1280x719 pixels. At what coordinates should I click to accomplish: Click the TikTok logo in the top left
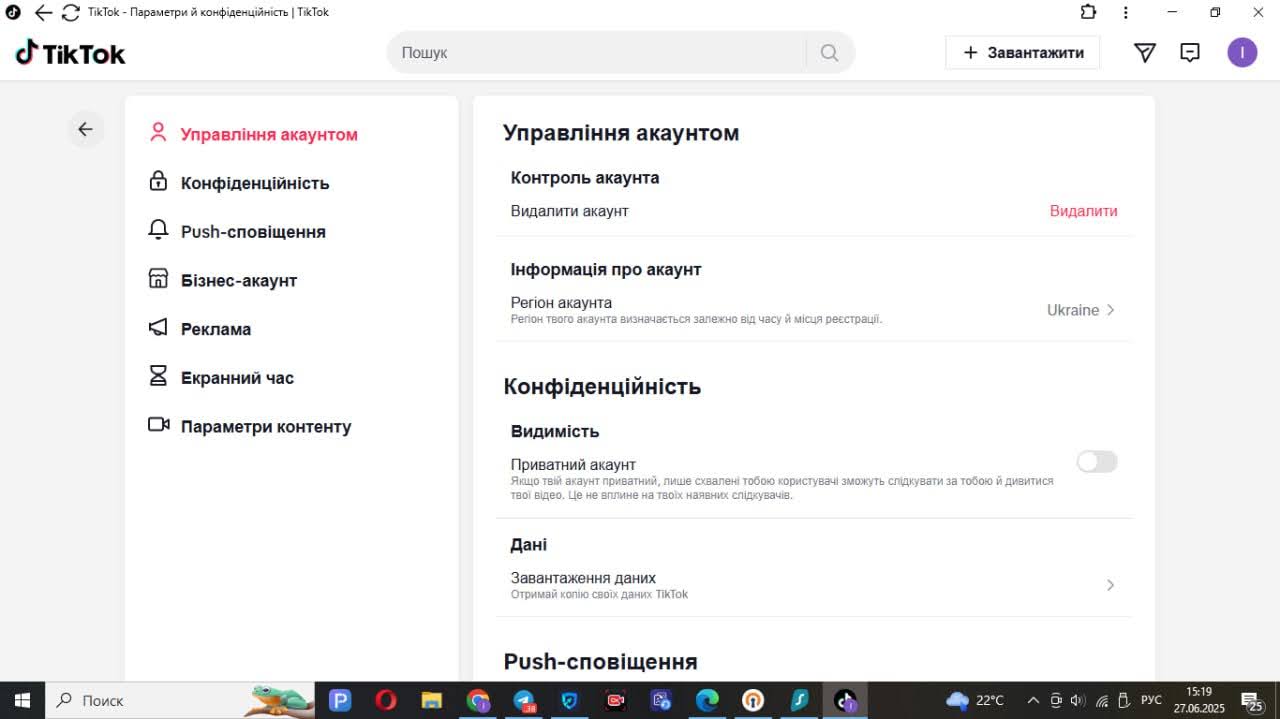click(x=68, y=52)
